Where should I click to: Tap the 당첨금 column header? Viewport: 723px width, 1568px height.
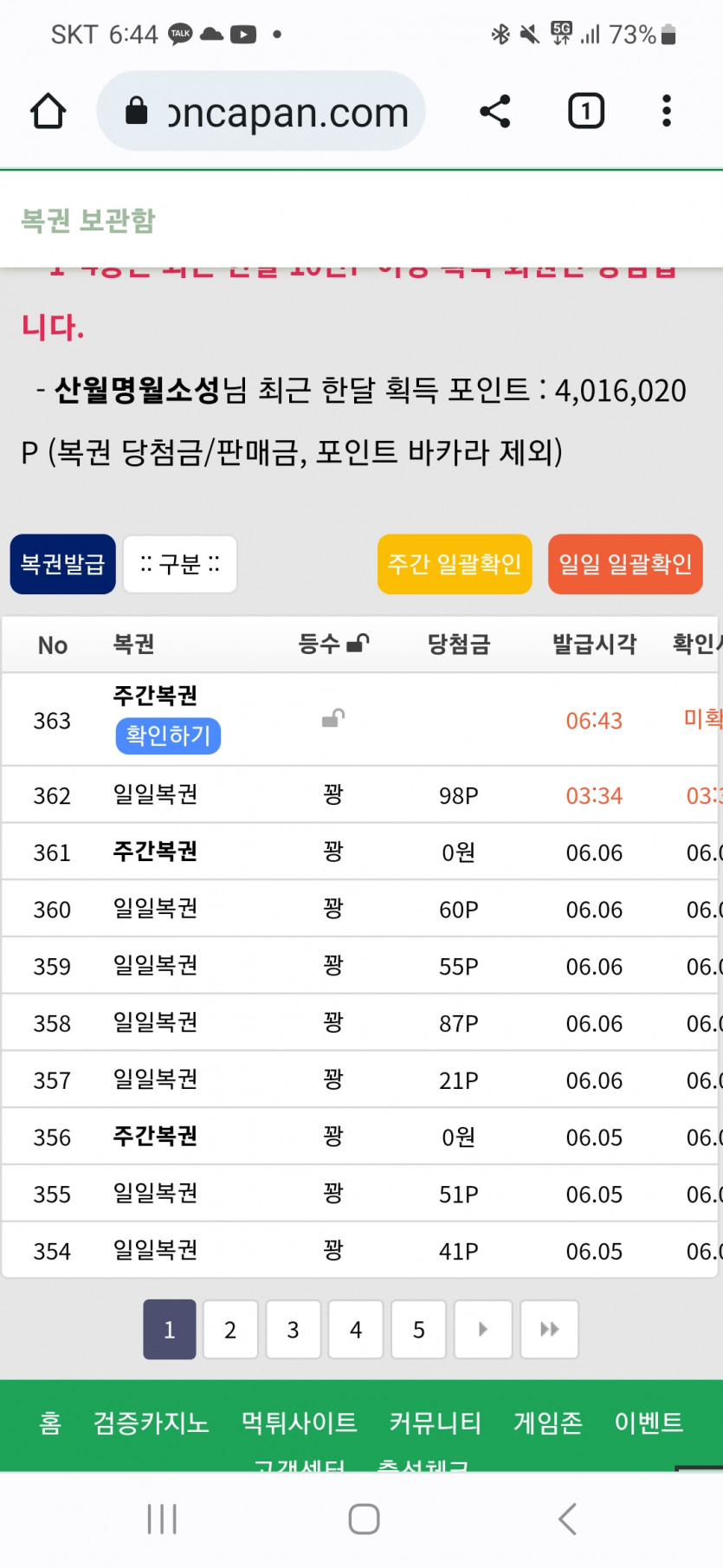pyautogui.click(x=459, y=644)
